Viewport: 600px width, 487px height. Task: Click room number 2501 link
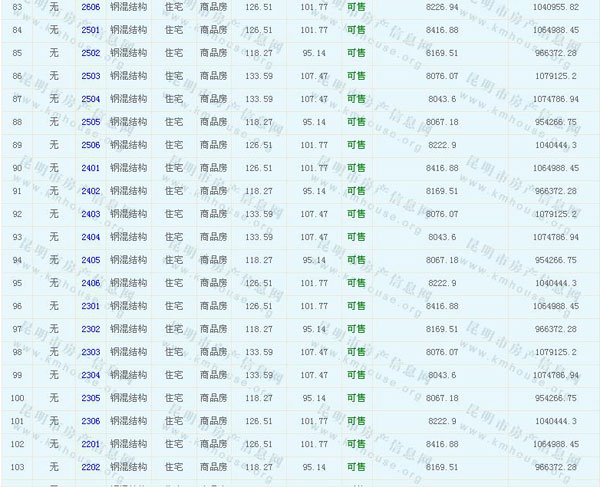click(x=90, y=30)
